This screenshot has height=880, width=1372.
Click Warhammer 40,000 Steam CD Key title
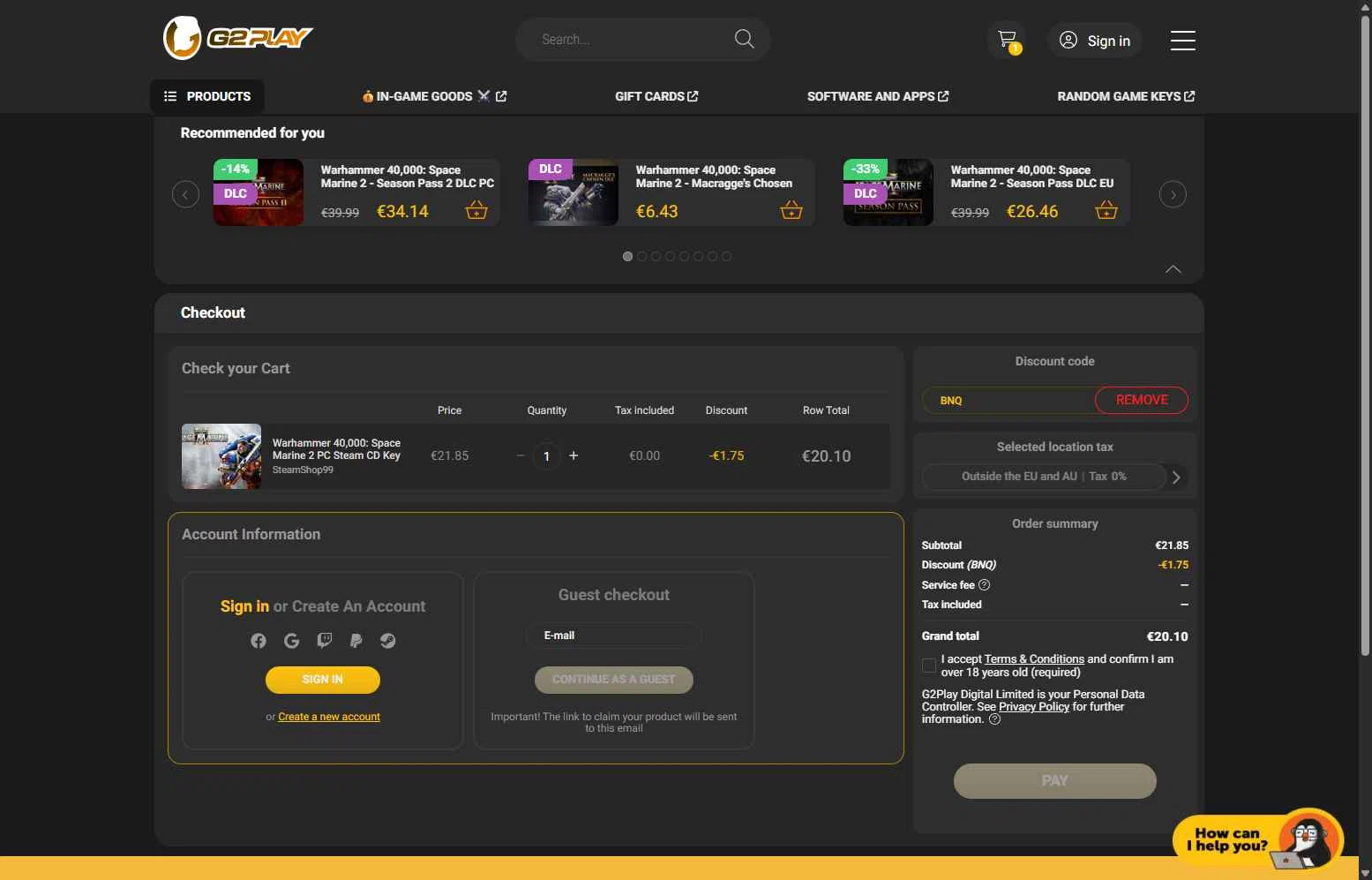coord(336,449)
